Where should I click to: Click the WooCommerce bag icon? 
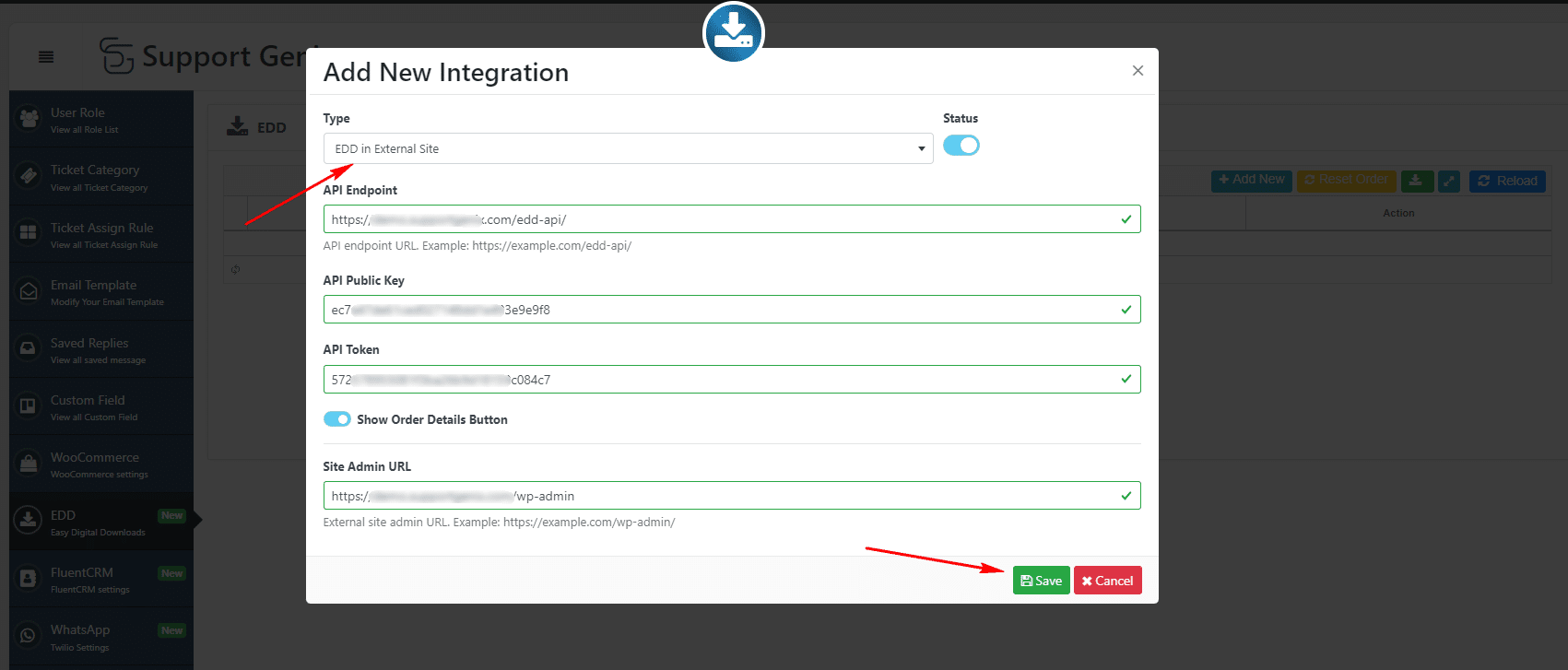pos(29,464)
